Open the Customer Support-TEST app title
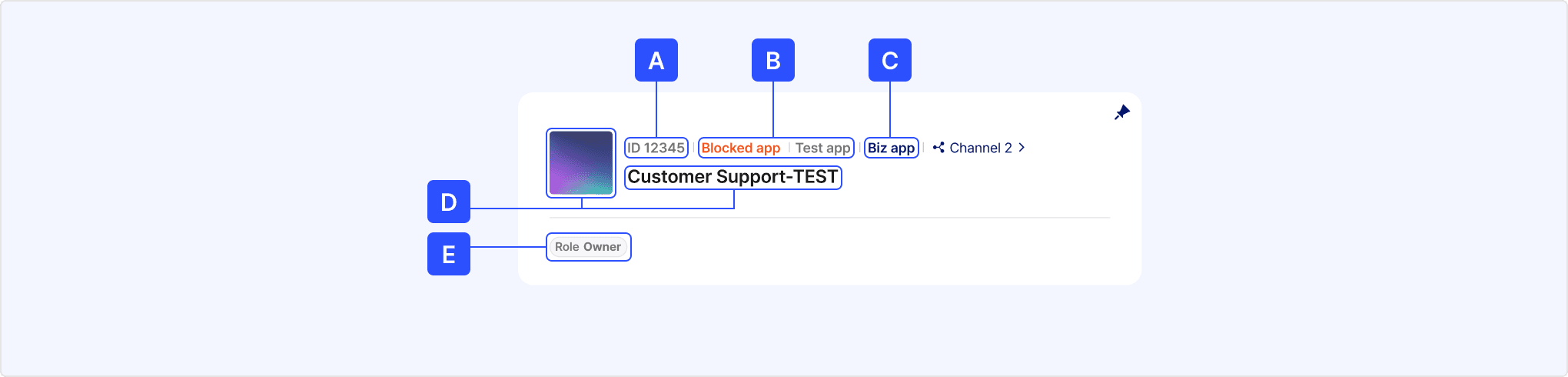The height and width of the screenshot is (377, 1568). (733, 177)
